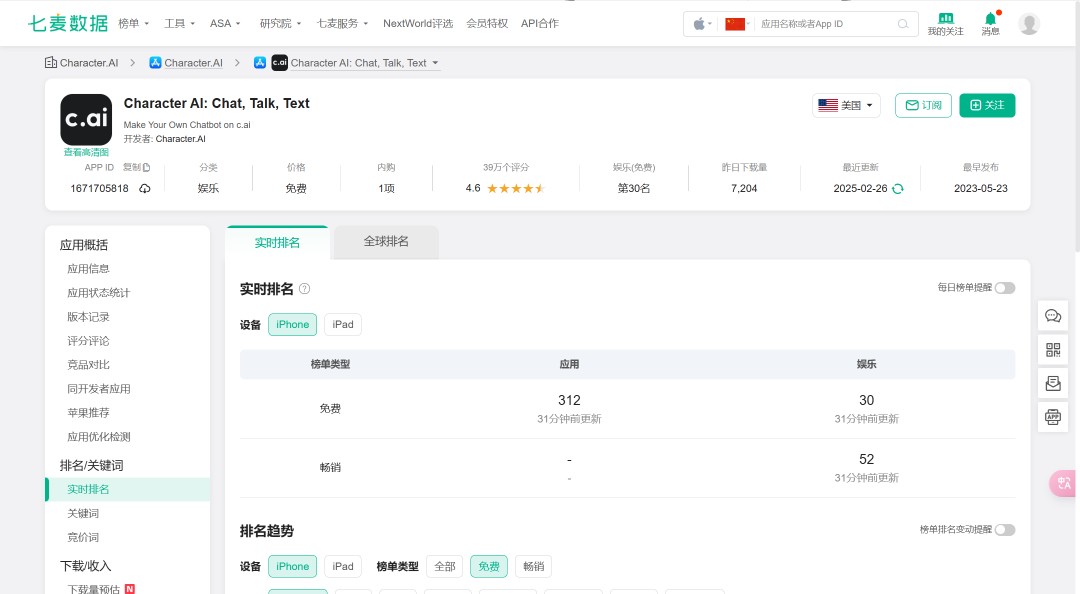Click the 七麦数据 logo

point(68,23)
